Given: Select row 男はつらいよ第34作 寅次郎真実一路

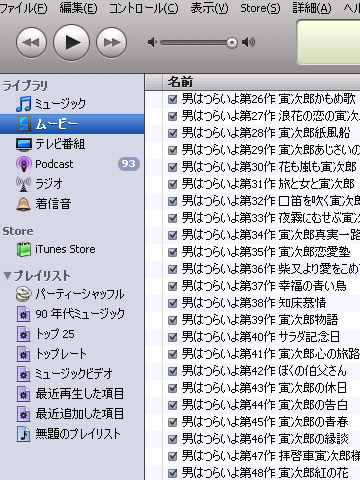Looking at the screenshot, I should click(x=253, y=235).
